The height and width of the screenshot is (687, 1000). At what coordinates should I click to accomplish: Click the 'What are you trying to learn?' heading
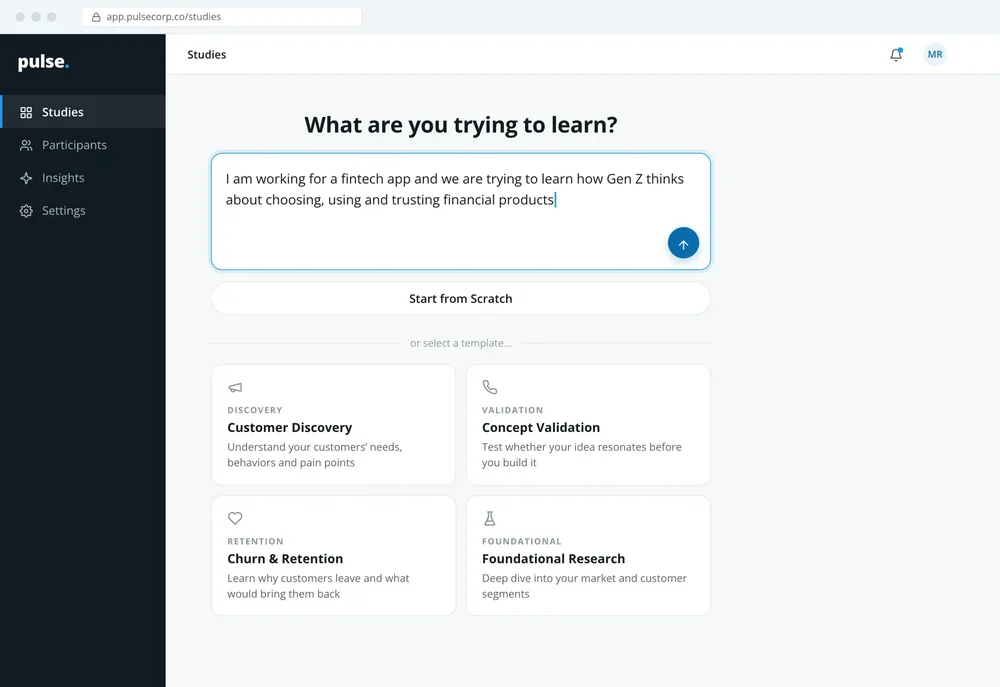pyautogui.click(x=460, y=125)
